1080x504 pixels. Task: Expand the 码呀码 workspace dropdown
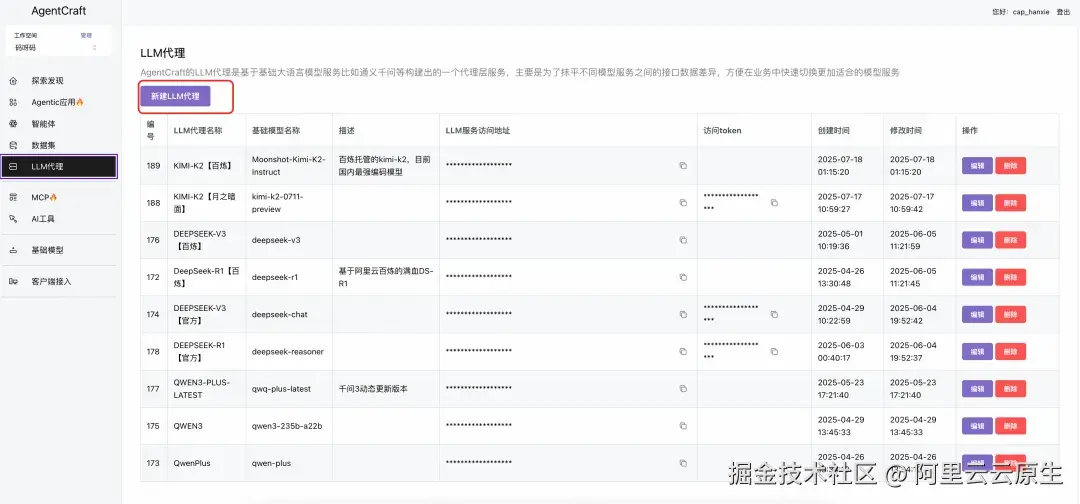56,48
